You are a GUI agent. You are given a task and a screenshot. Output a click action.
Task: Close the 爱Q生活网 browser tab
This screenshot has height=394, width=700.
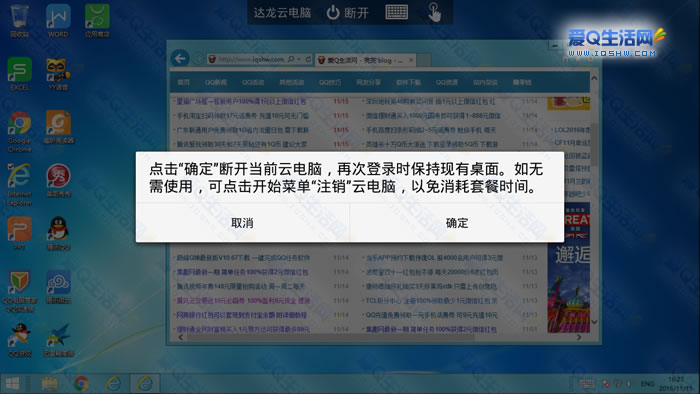point(411,60)
